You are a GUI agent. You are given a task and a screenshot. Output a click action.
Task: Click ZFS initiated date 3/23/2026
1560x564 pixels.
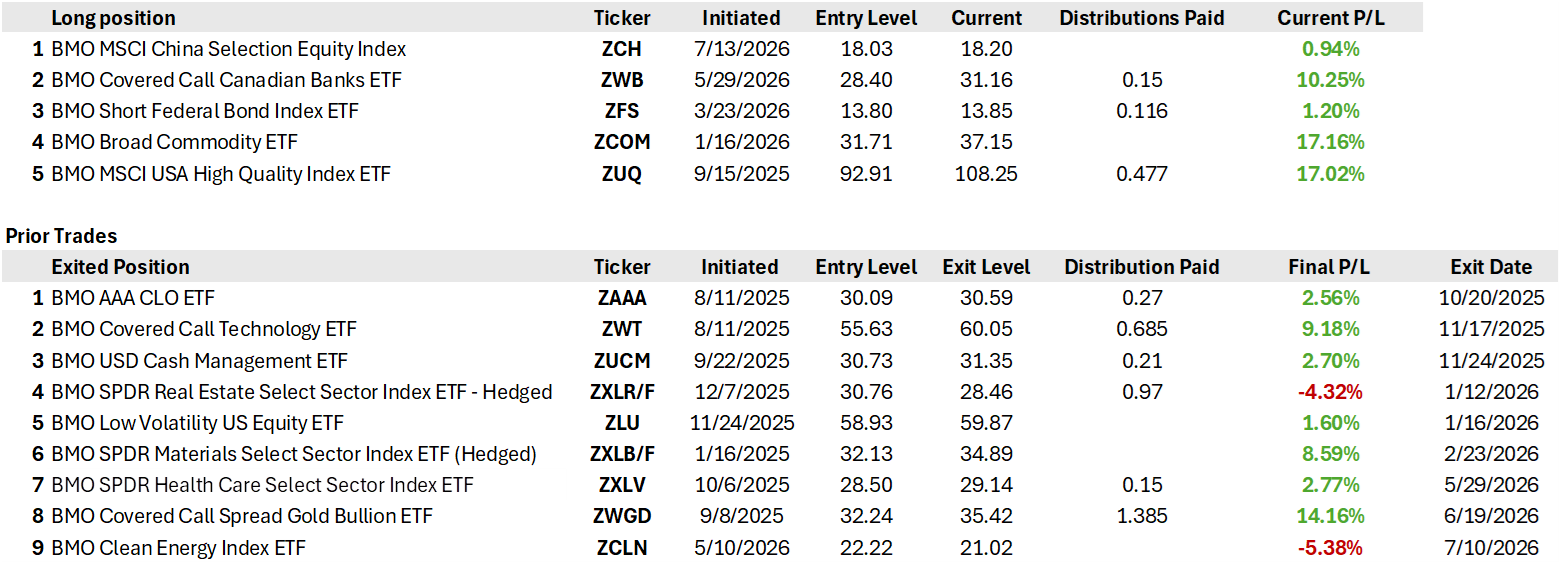741,111
